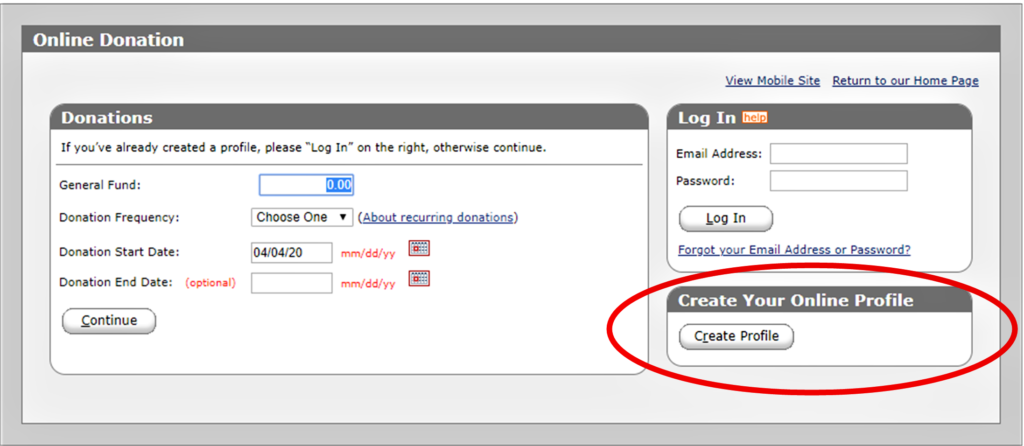The image size is (1024, 446).
Task: Click the orange help icon beside Log In
Action: (x=754, y=118)
